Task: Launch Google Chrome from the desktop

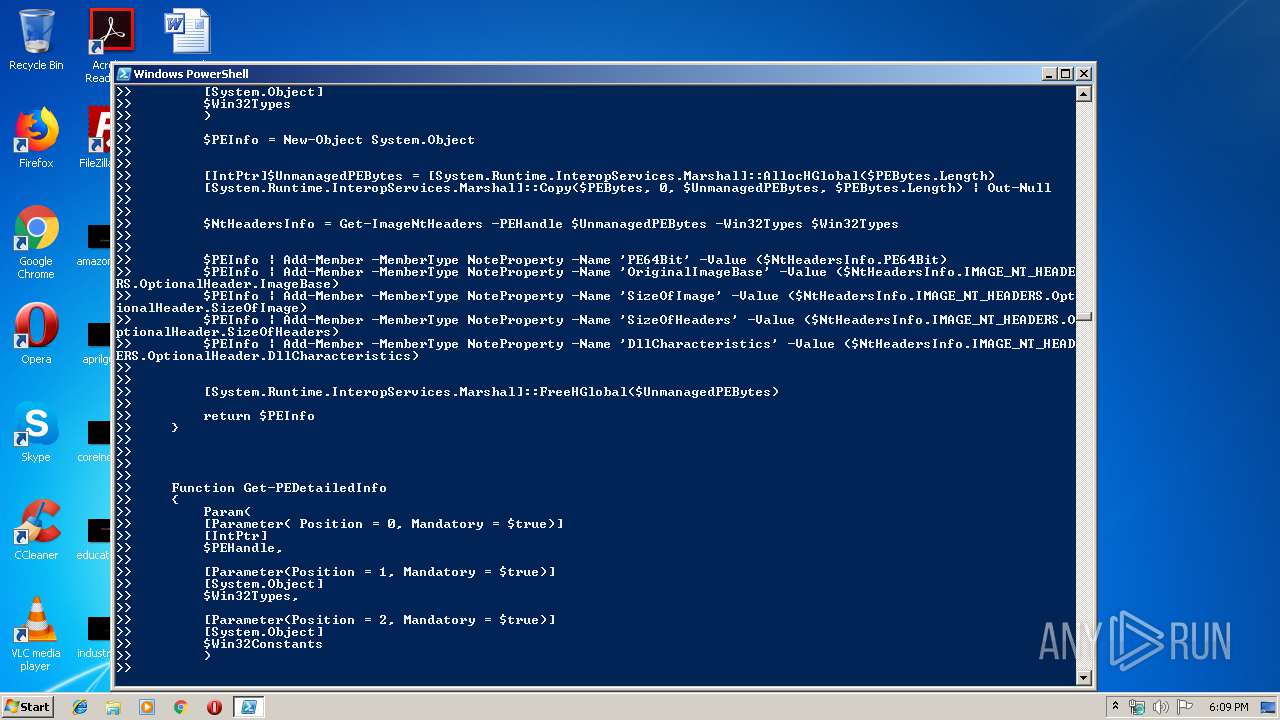Action: [x=36, y=241]
